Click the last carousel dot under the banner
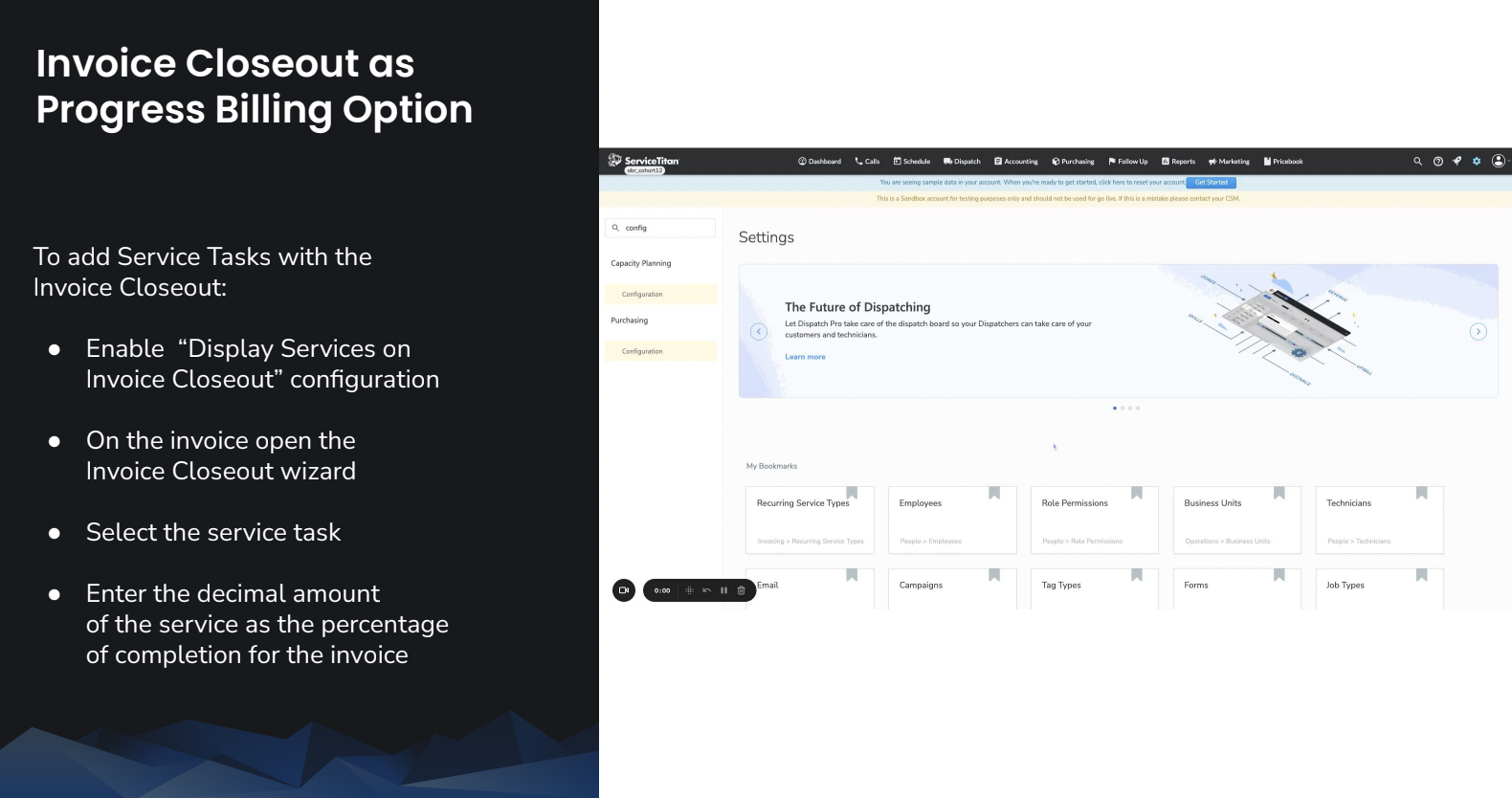Image resolution: width=1512 pixels, height=798 pixels. 1138,409
